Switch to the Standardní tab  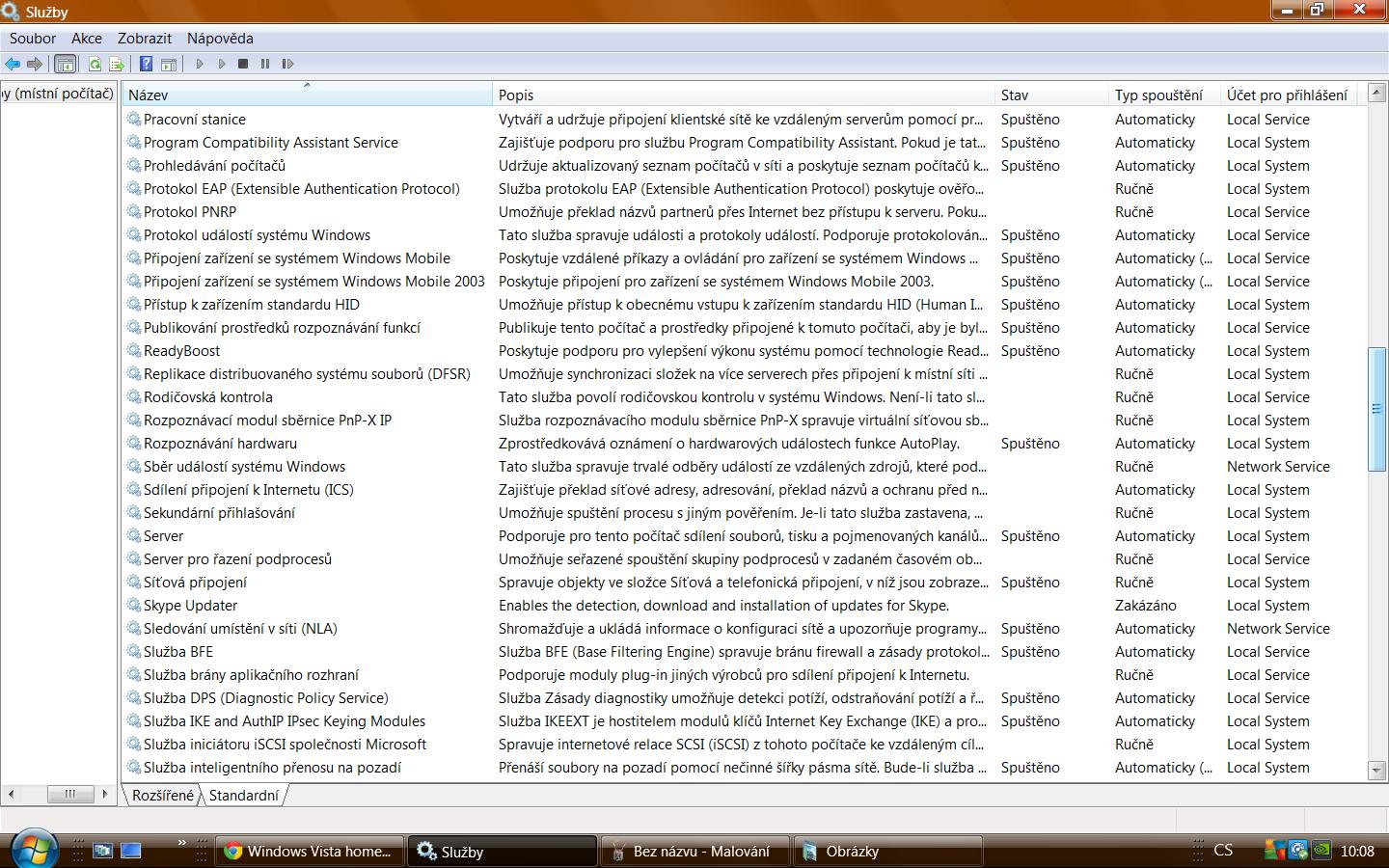(243, 796)
